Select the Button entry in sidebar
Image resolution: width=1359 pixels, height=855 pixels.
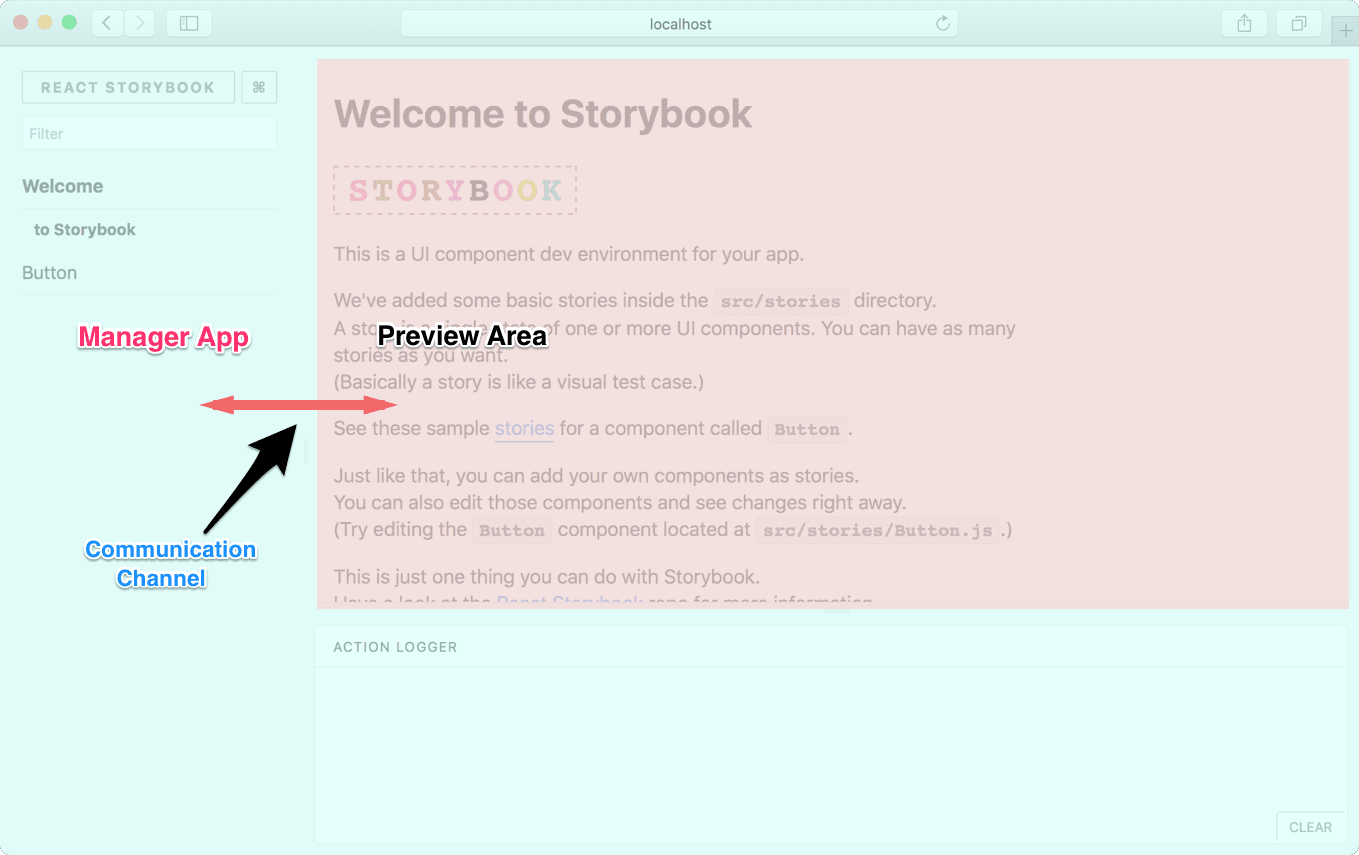[49, 272]
